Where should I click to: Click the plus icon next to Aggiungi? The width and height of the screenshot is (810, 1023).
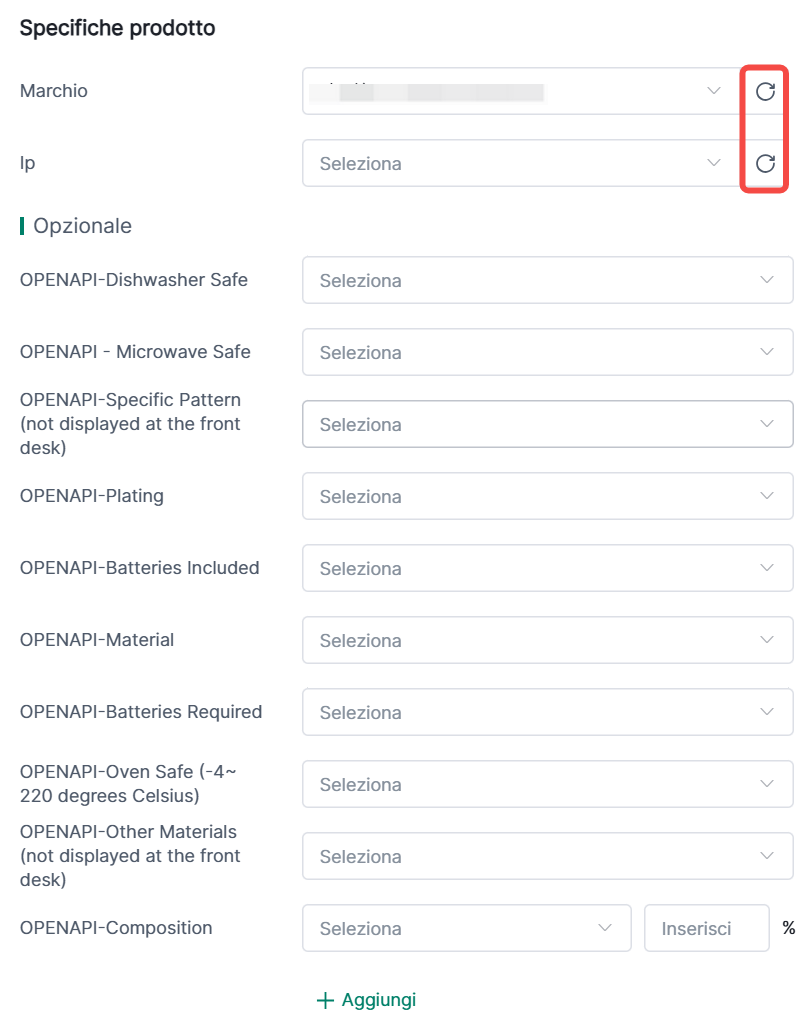coord(325,1000)
